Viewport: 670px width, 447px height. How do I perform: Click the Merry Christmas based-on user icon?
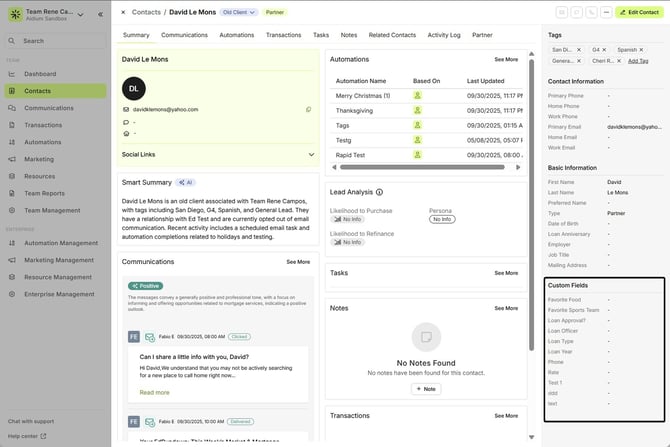(417, 96)
